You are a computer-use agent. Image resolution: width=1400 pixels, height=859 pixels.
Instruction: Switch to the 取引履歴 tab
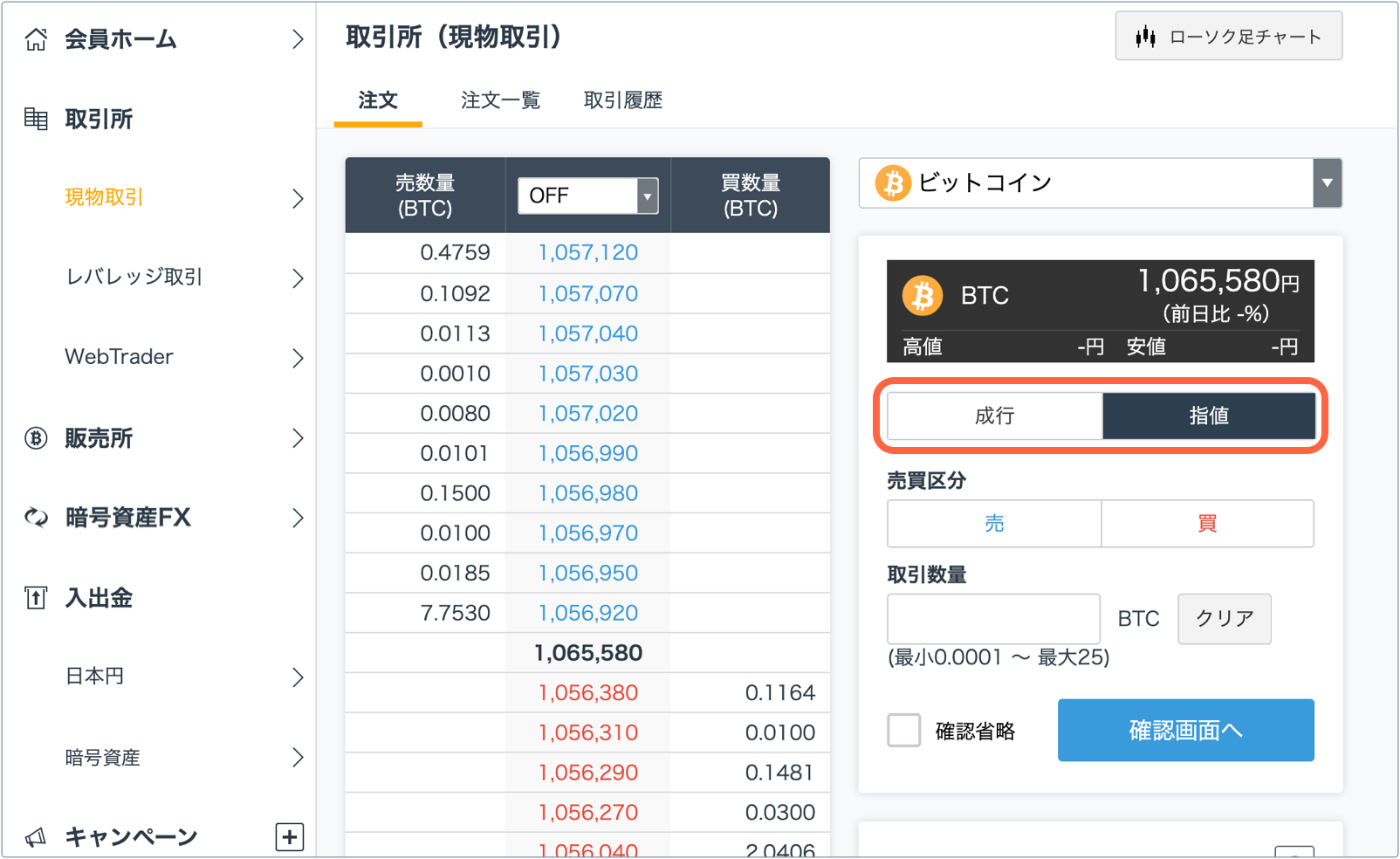point(623,100)
